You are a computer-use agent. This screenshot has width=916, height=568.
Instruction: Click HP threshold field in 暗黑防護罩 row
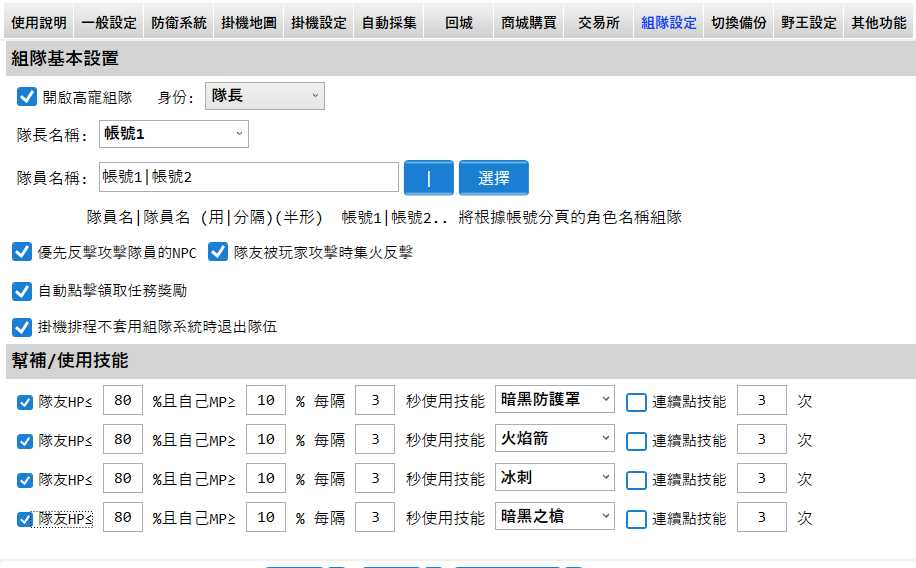click(x=122, y=401)
